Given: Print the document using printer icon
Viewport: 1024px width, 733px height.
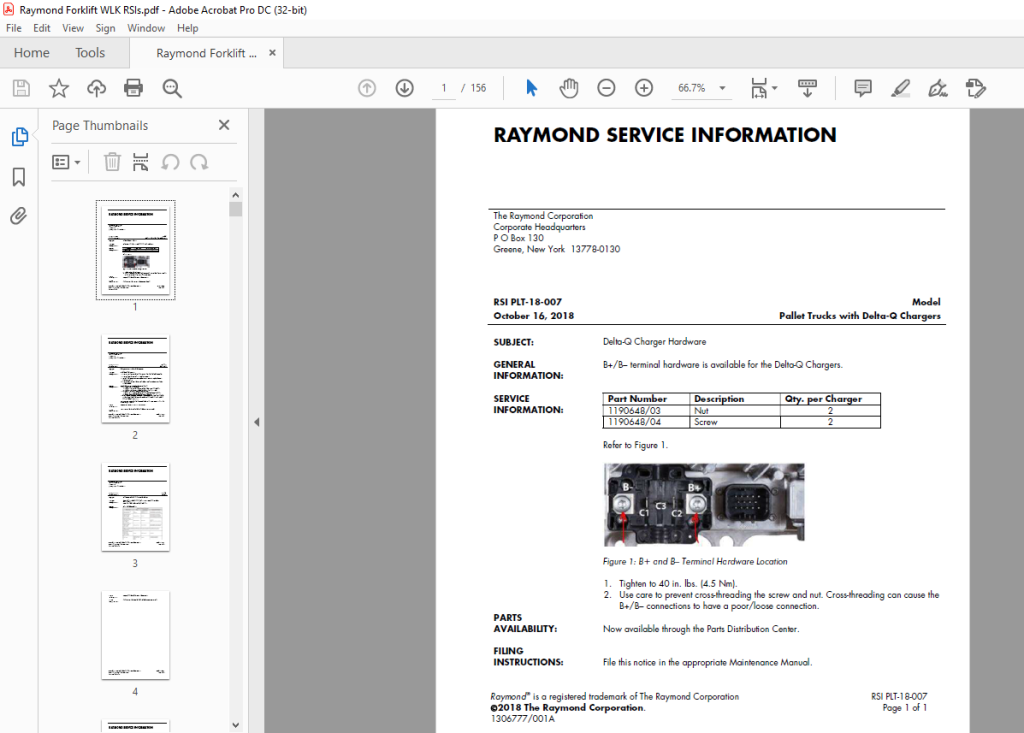Looking at the screenshot, I should [133, 88].
